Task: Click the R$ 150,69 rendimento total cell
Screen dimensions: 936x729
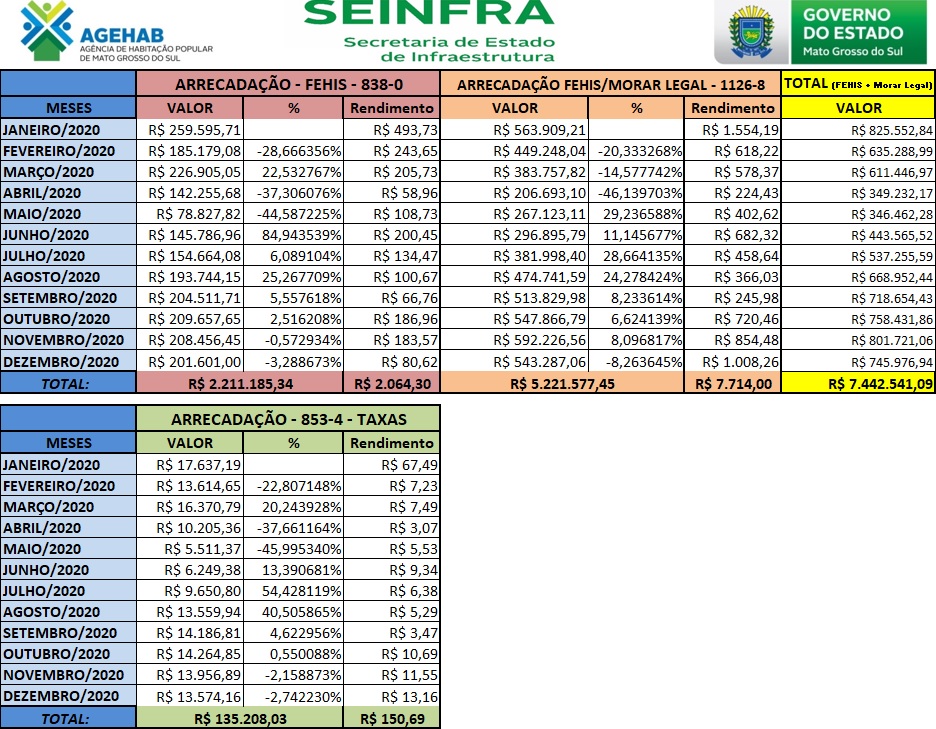Action: [x=390, y=717]
